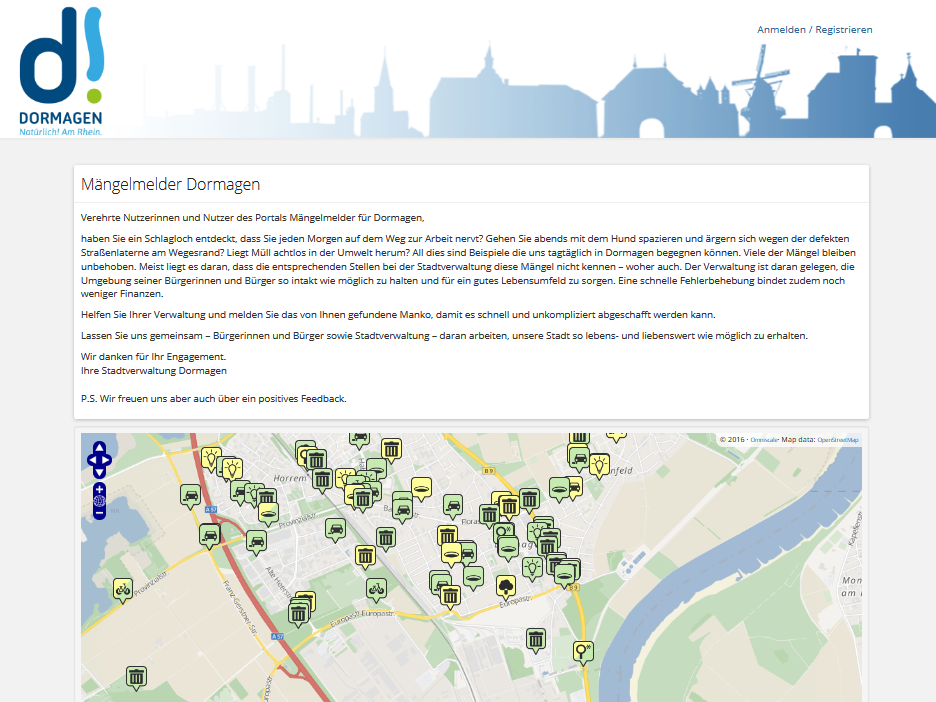
Task: Click the paragraph starting 'Helfen Sie Ihrer Verwaltung'
Action: coord(398,315)
